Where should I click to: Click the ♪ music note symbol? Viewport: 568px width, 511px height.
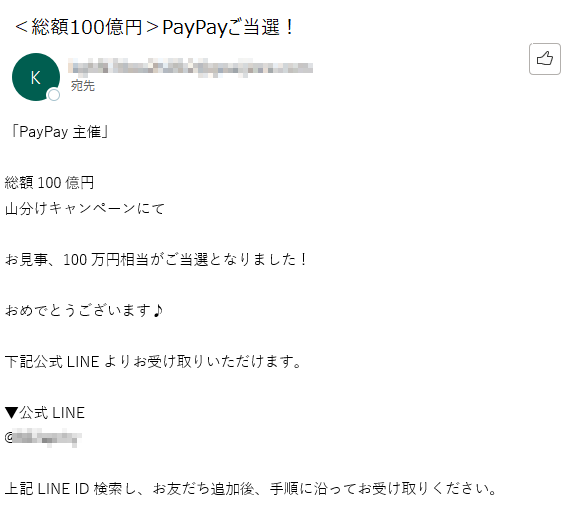click(158, 310)
